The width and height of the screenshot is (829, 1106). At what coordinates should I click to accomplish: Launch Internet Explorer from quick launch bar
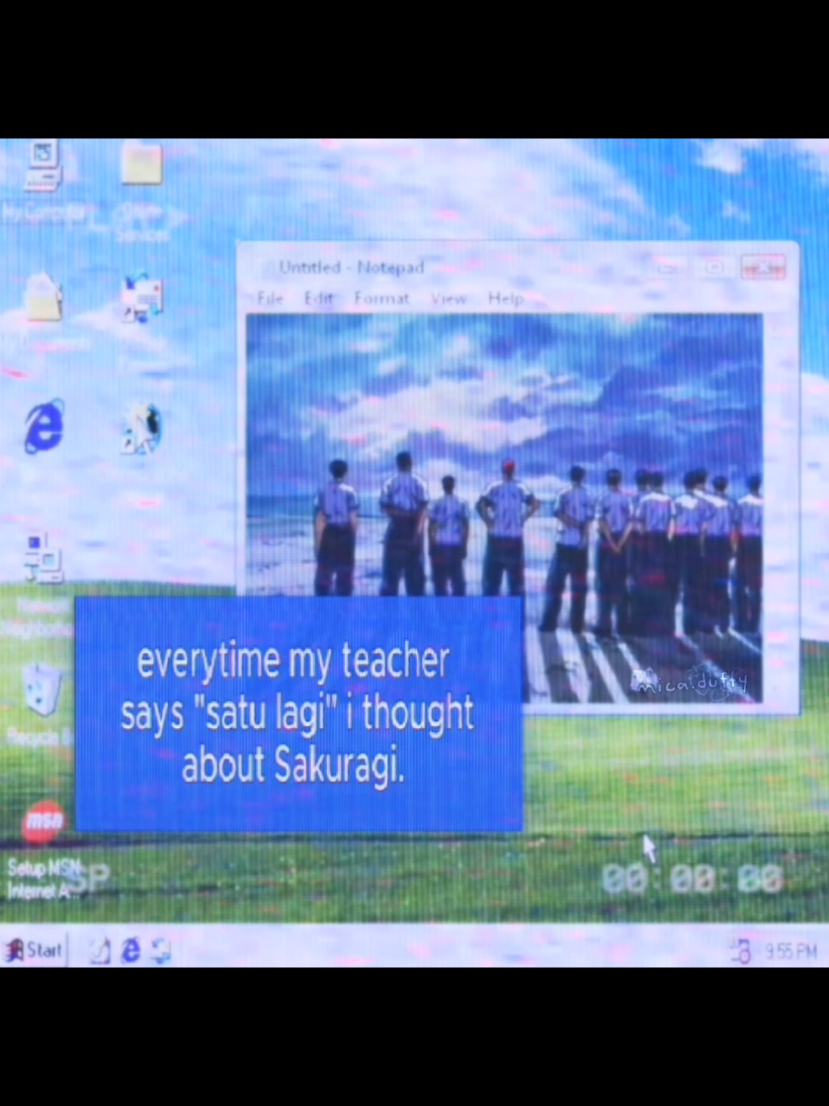coord(131,952)
